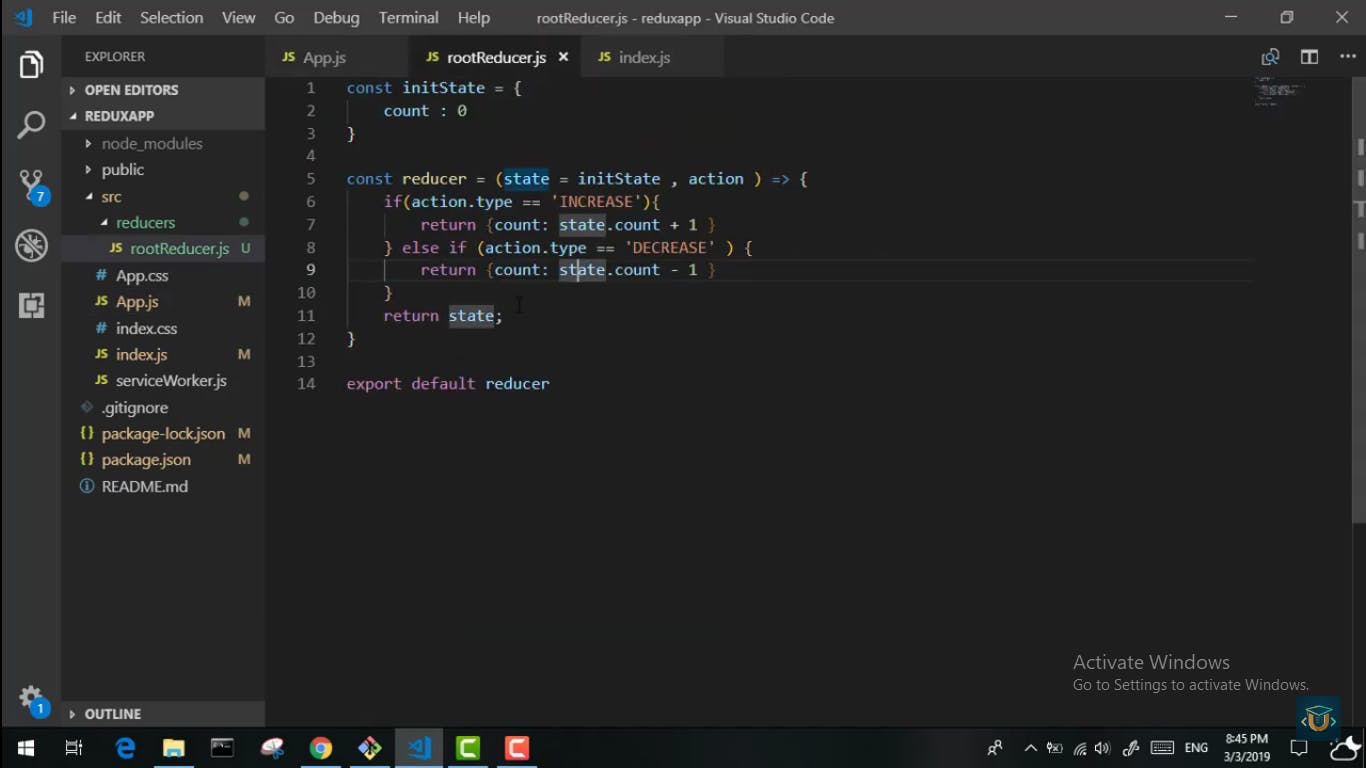Open Source Control view with 7 changes
Screen dimensions: 1366x768
click(x=32, y=186)
